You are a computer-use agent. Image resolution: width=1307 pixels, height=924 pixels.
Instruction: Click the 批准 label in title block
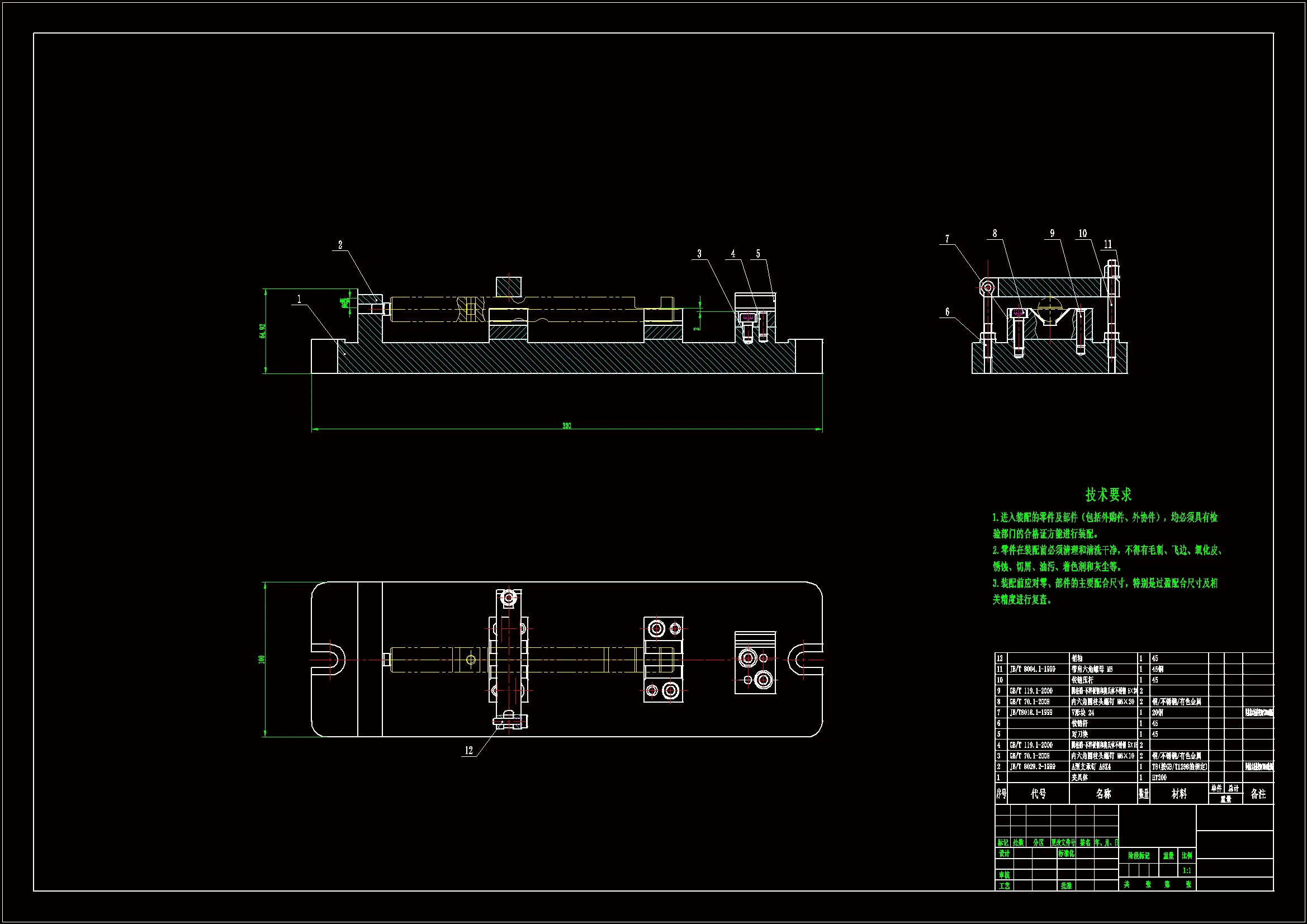coord(1066,886)
